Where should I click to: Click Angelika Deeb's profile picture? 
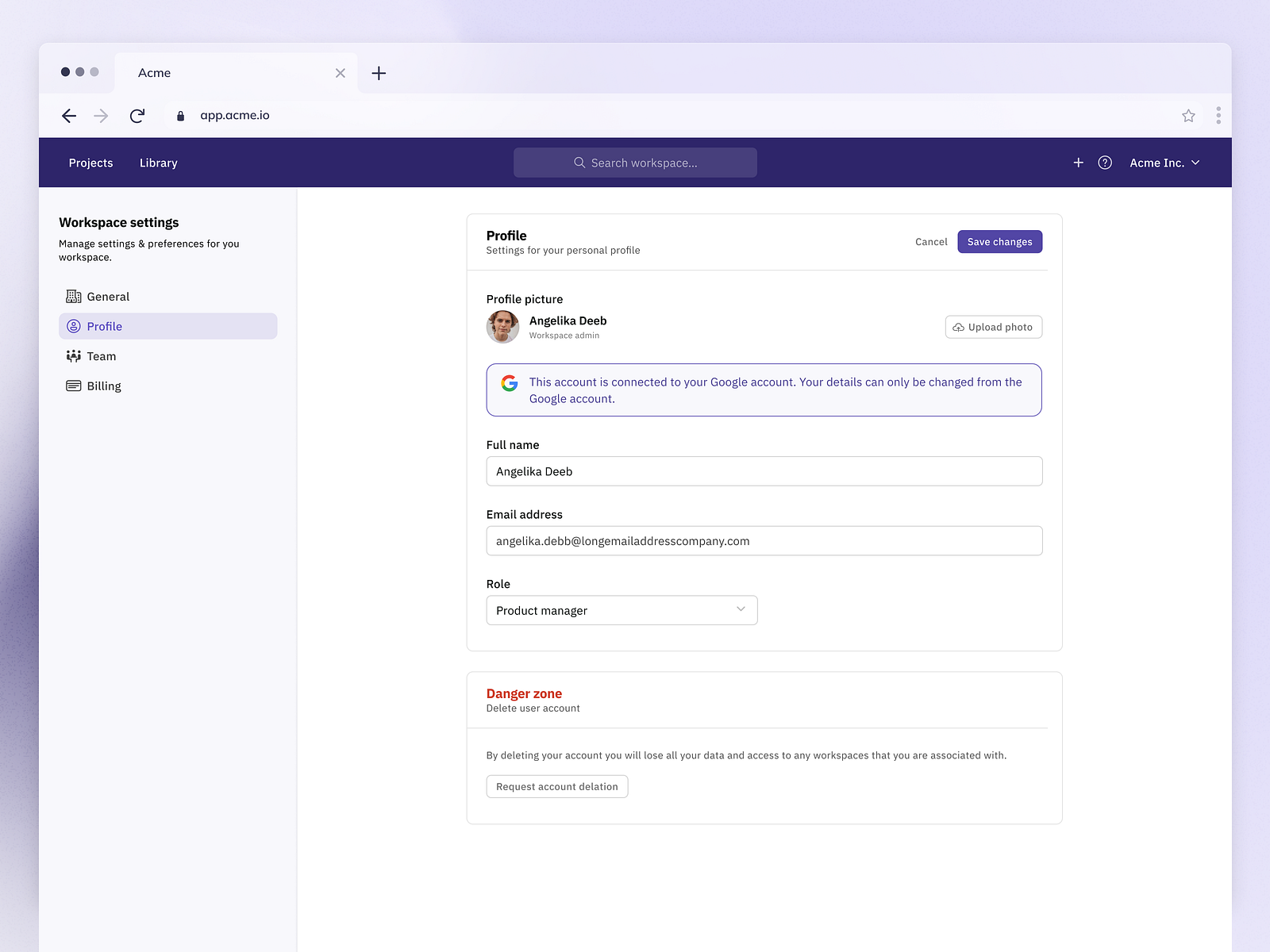[x=502, y=327]
